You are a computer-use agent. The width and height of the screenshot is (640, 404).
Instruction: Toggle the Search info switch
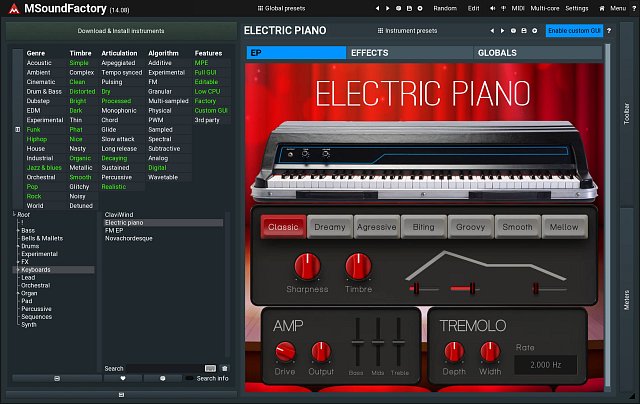point(190,379)
